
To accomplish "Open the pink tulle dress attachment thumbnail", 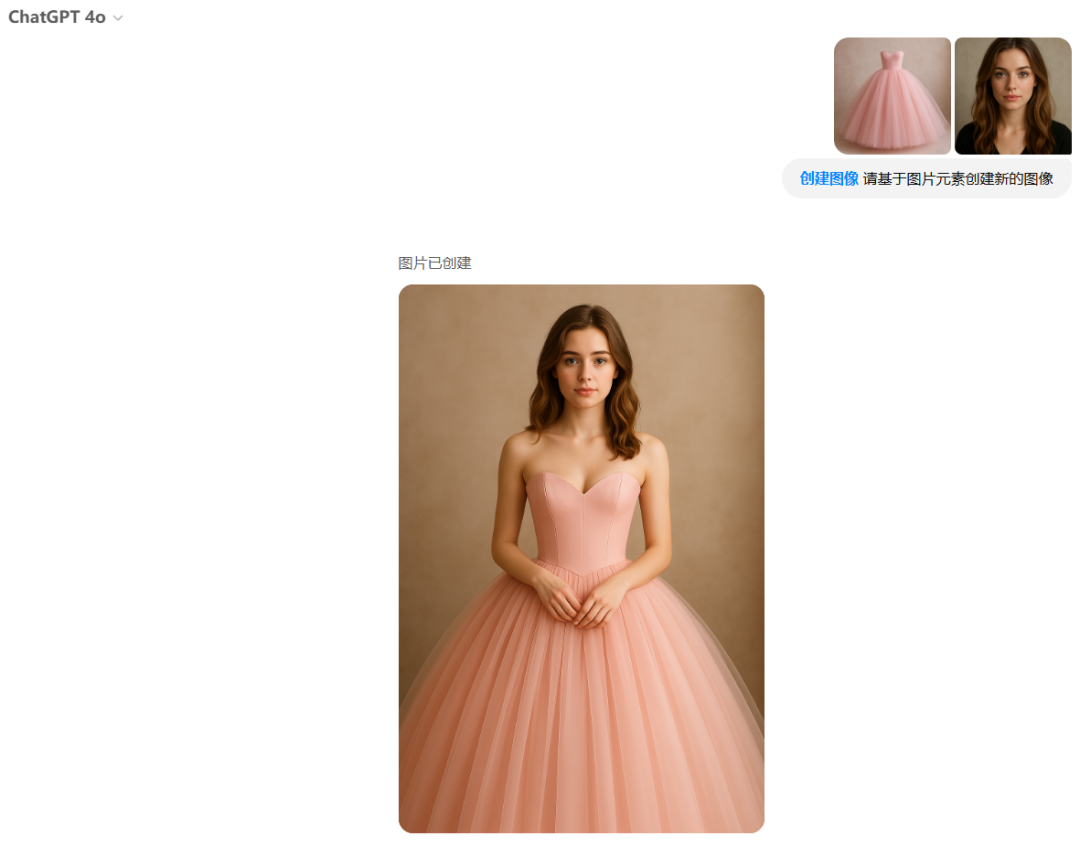I will [892, 96].
